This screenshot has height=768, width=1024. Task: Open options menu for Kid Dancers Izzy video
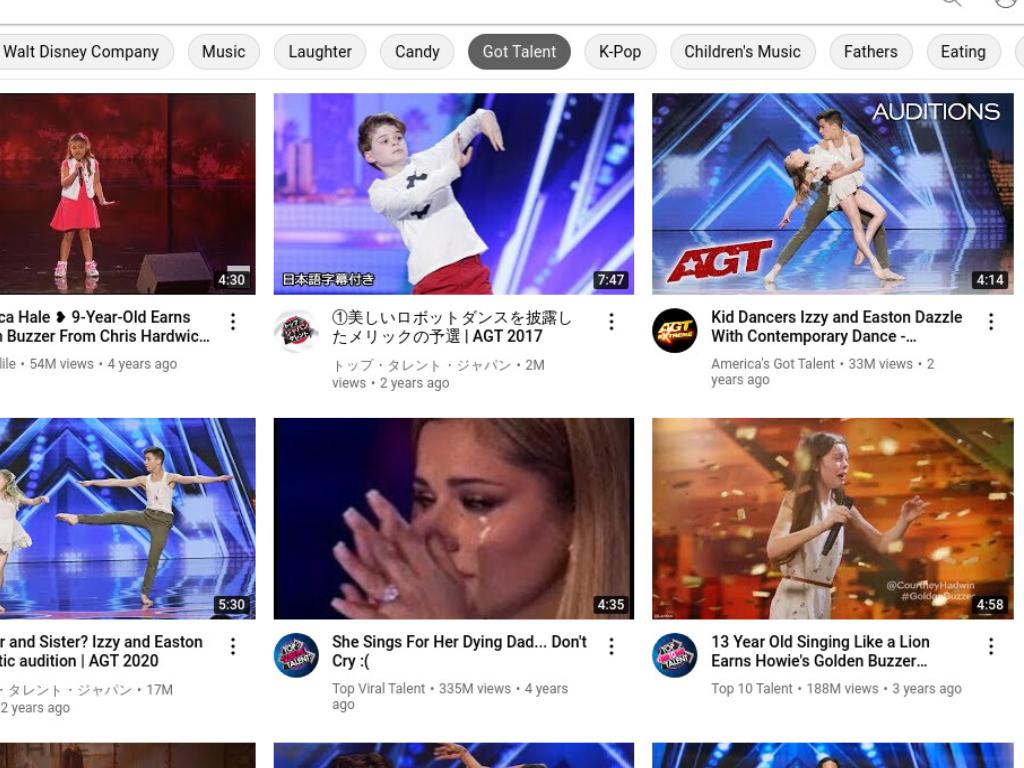coord(991,321)
